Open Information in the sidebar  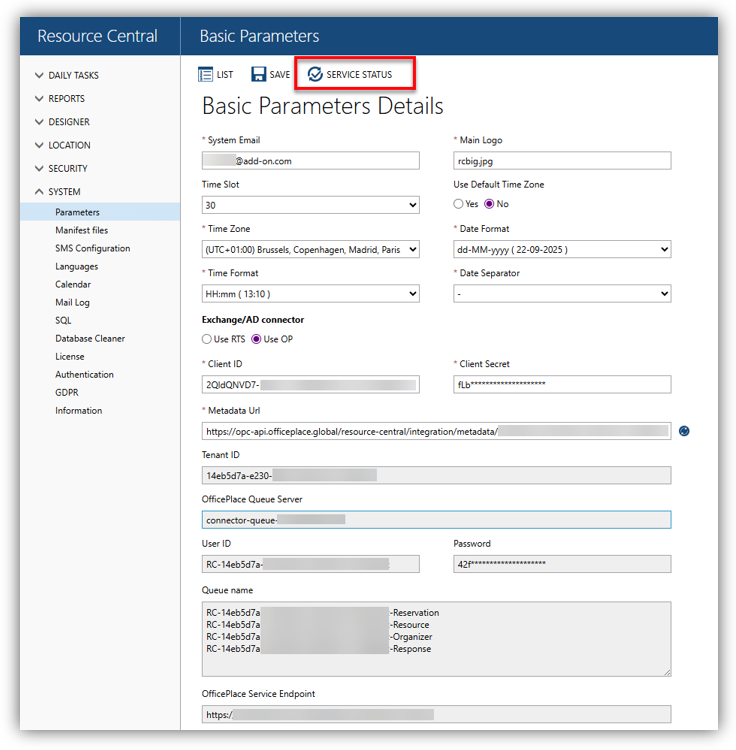78,410
